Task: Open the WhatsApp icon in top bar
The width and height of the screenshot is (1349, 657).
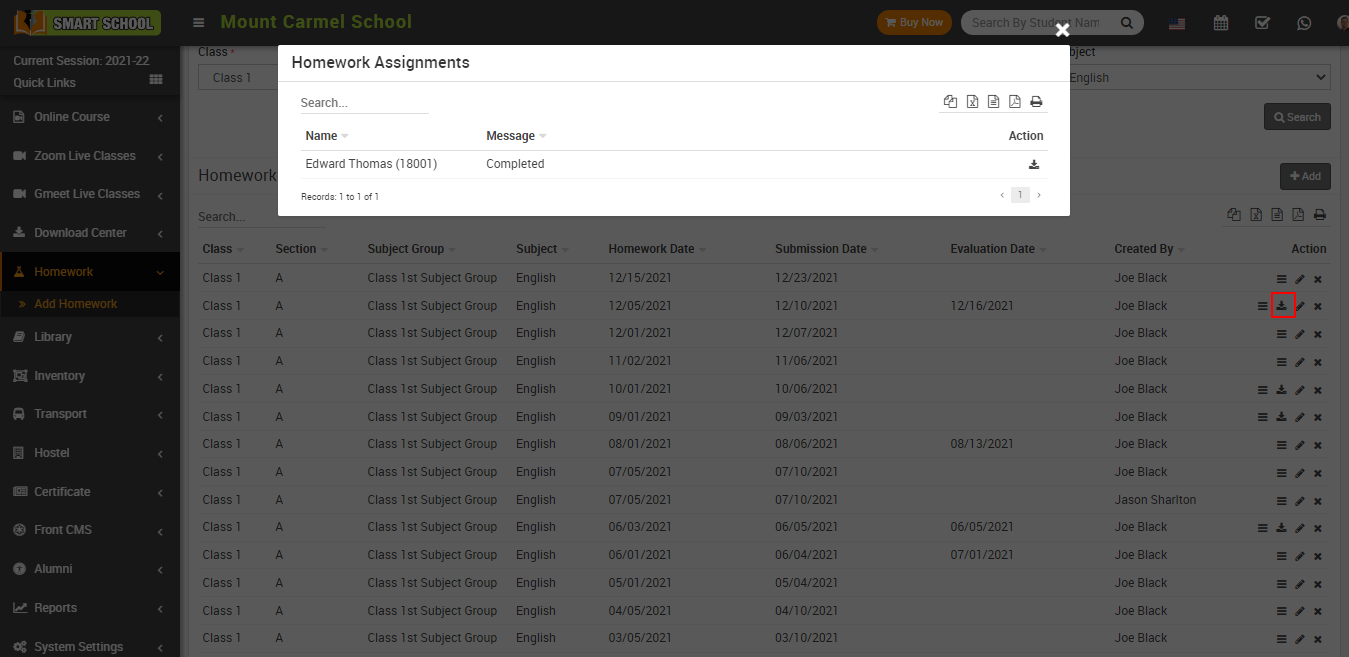Action: coord(1304,23)
